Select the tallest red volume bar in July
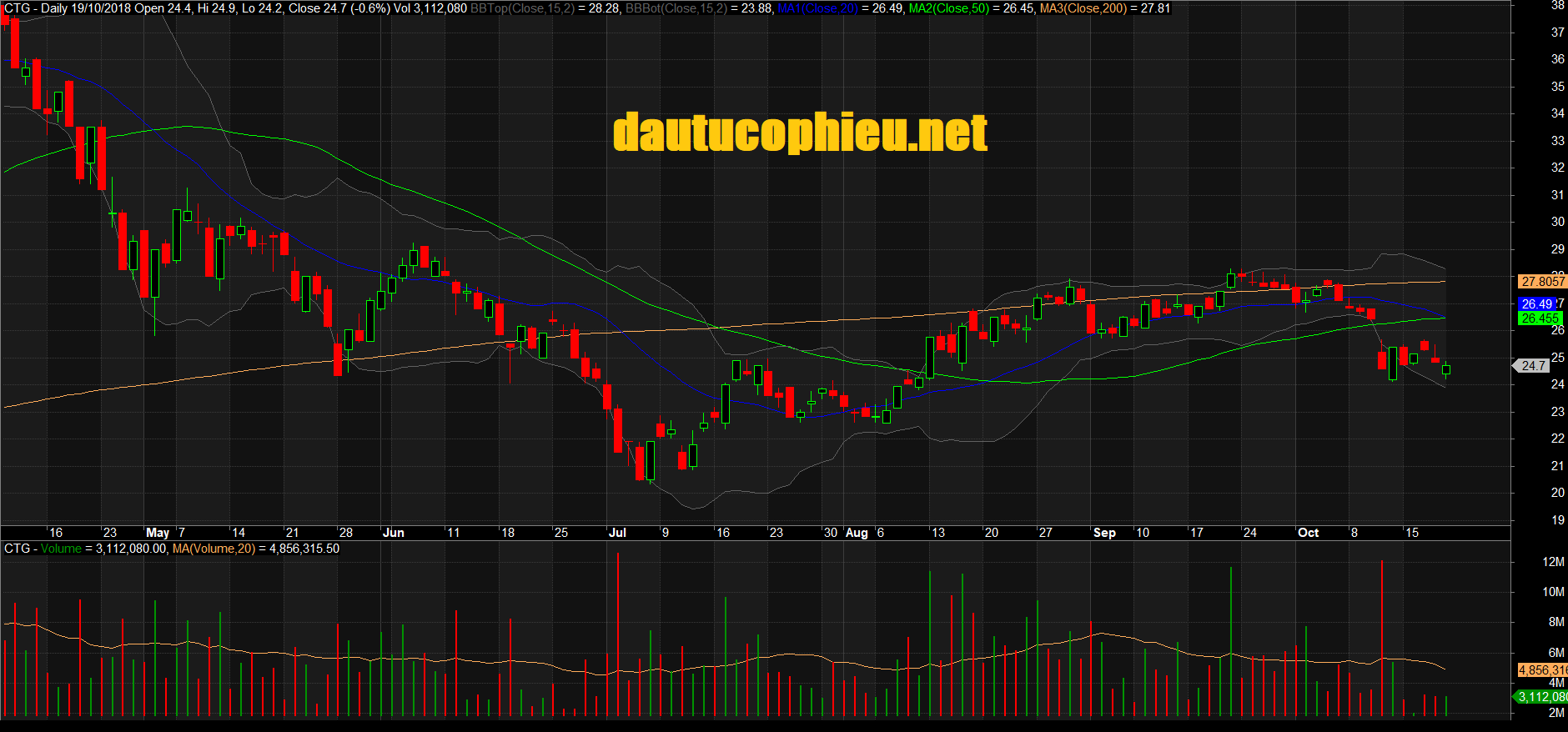1568x732 pixels. (x=618, y=634)
